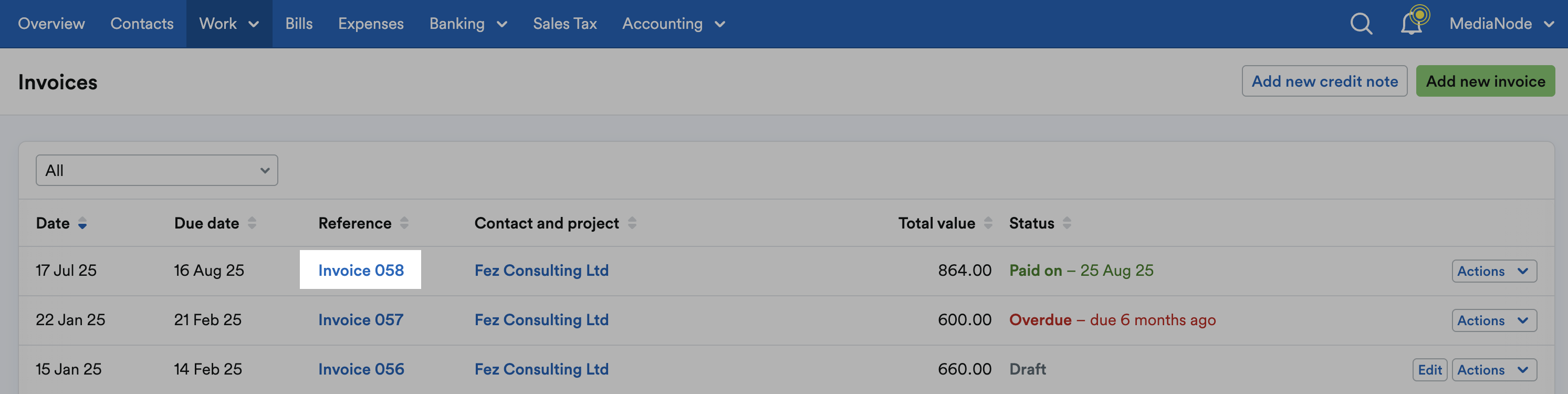Open the Invoice 056 link
Viewport: 1568px width, 394px height.
(361, 369)
